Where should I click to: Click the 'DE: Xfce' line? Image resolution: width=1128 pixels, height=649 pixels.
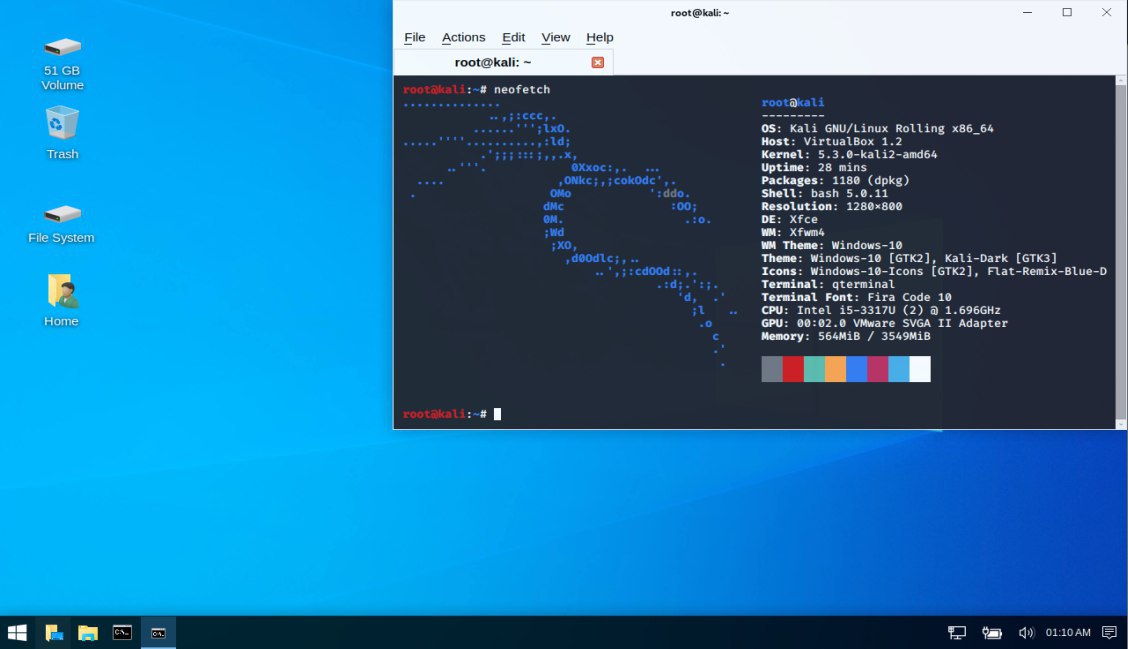[789, 219]
